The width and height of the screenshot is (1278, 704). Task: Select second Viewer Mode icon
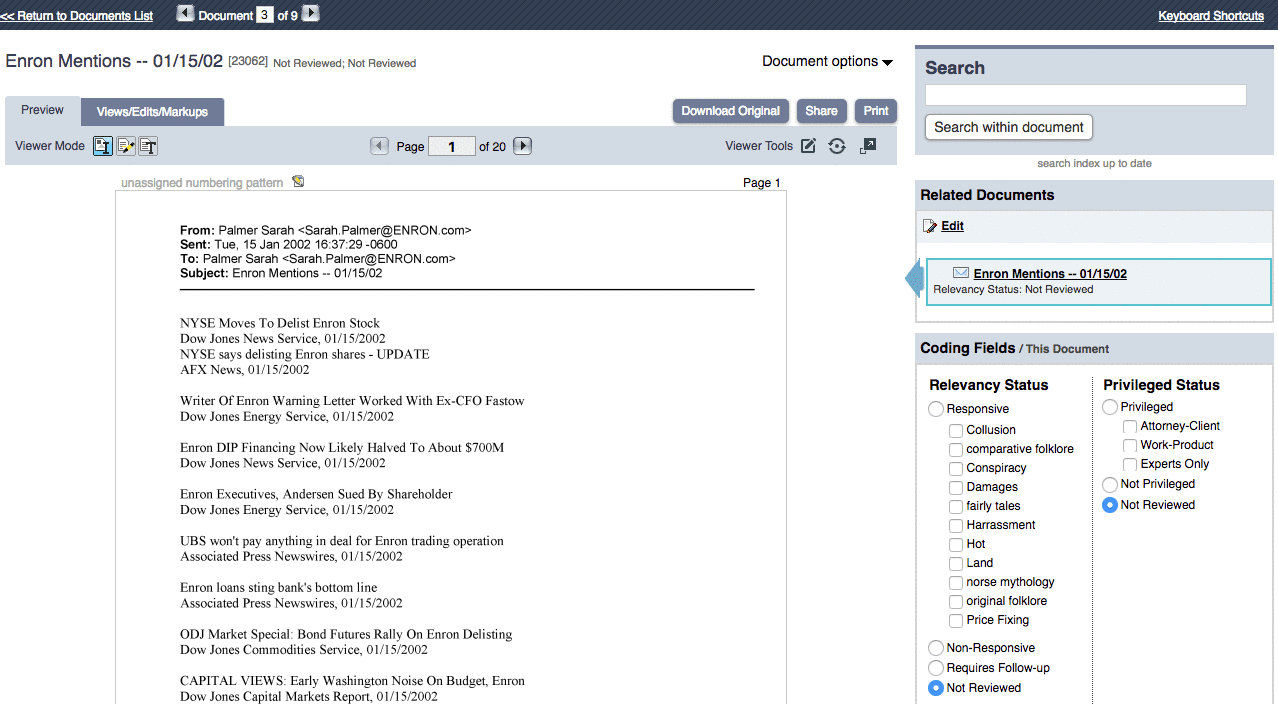pyautogui.click(x=126, y=146)
